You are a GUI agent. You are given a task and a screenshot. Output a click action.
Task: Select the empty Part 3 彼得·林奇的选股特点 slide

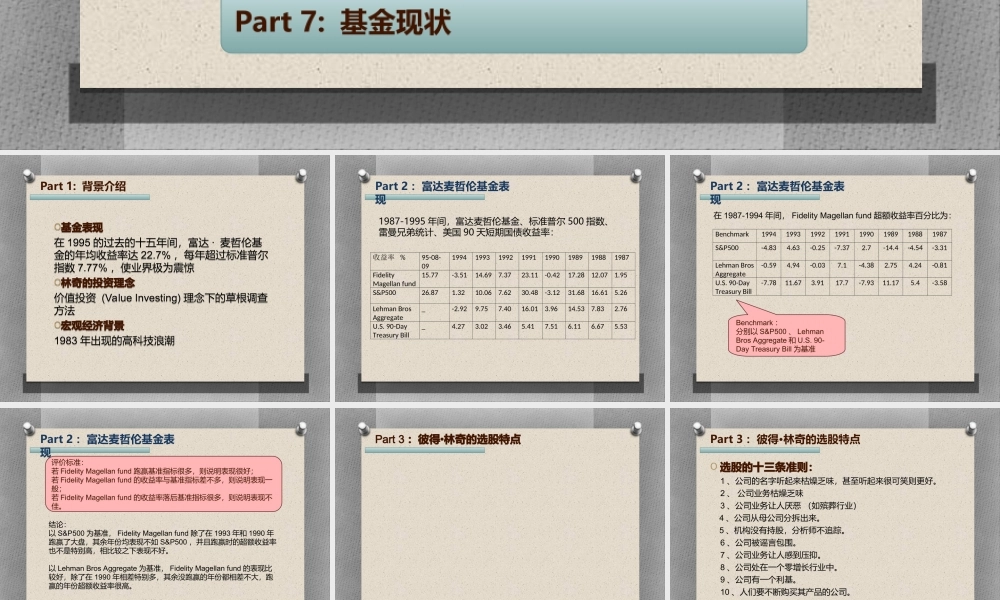pos(500,504)
